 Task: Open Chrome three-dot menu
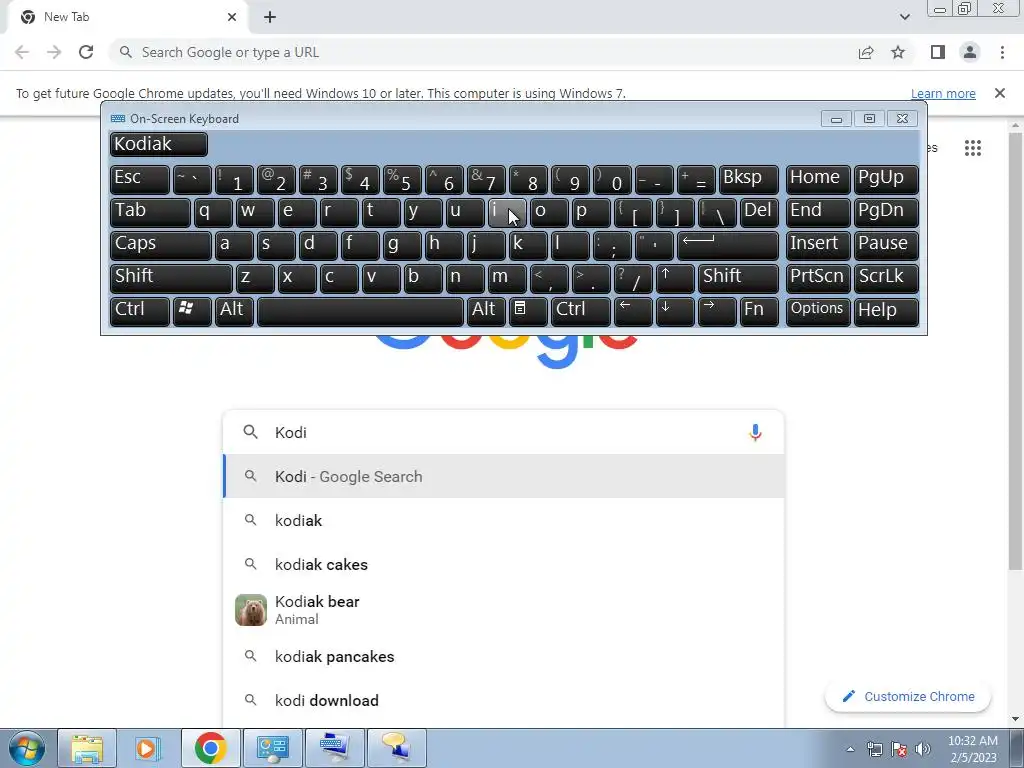pos(1002,52)
